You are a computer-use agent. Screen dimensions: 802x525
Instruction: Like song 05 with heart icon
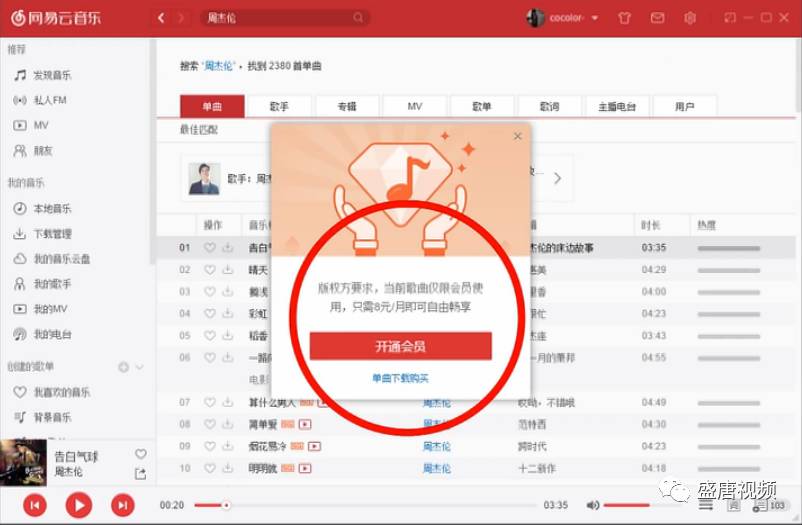click(210, 336)
